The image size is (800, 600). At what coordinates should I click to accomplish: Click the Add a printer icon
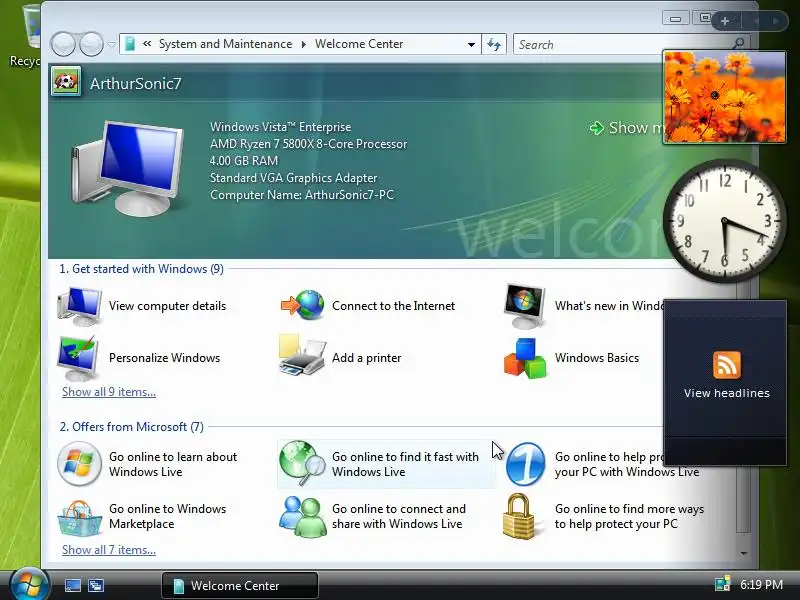302,356
